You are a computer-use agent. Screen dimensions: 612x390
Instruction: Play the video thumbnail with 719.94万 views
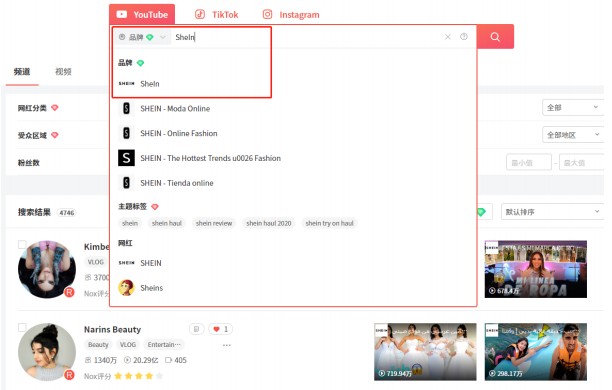(x=425, y=352)
